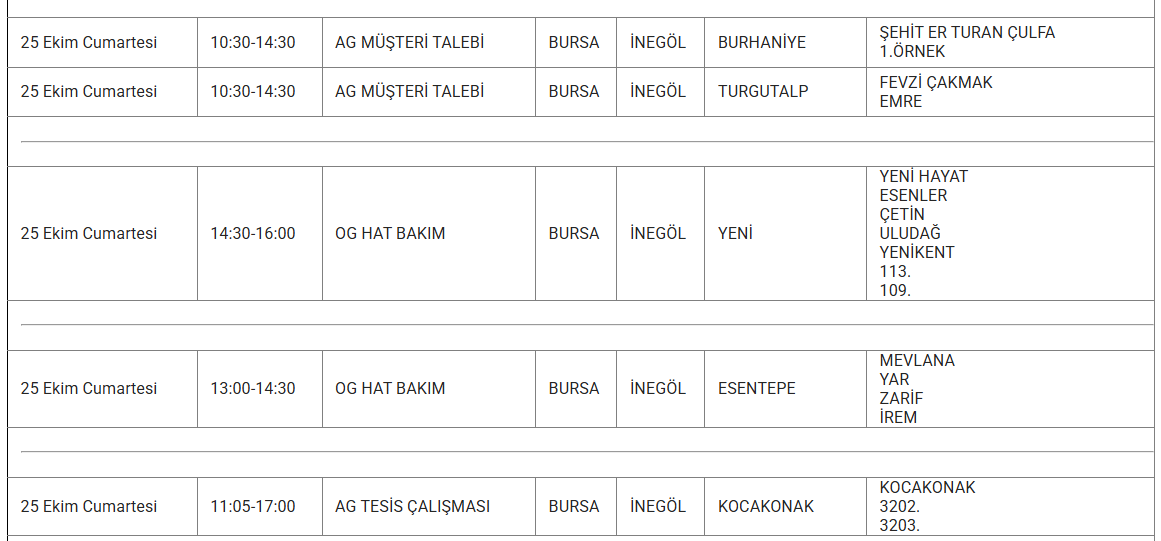Click the 3203. street entry
Screen dimensions: 1161x541
[x=900, y=525]
